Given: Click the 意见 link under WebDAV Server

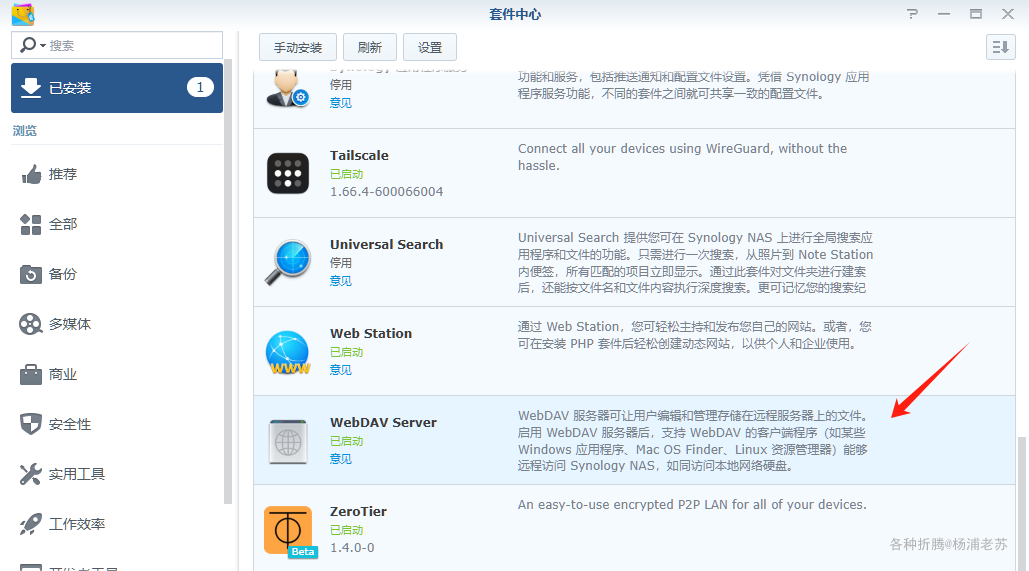Looking at the screenshot, I should click(x=341, y=459).
